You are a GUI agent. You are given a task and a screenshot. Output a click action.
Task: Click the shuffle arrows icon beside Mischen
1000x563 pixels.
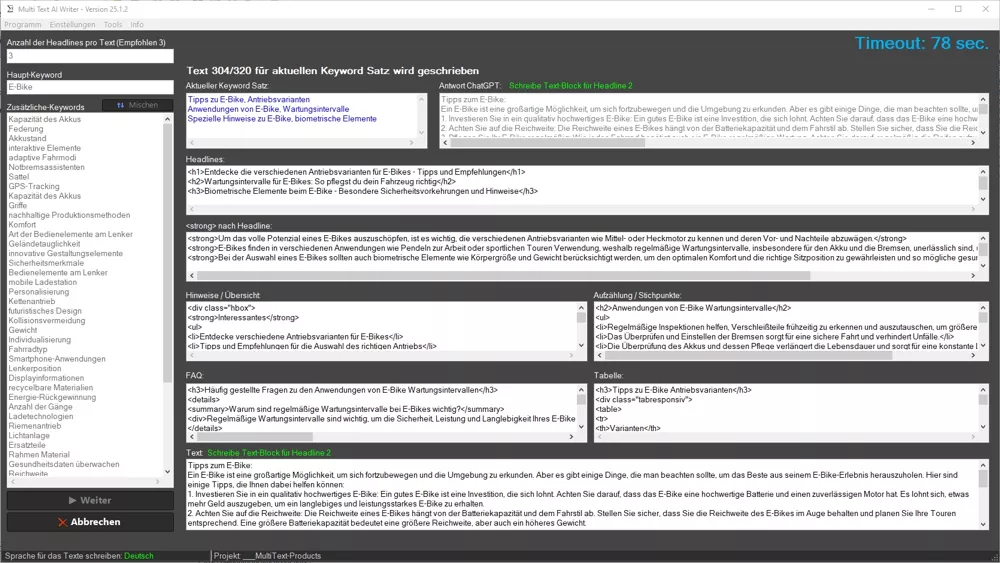pos(121,105)
